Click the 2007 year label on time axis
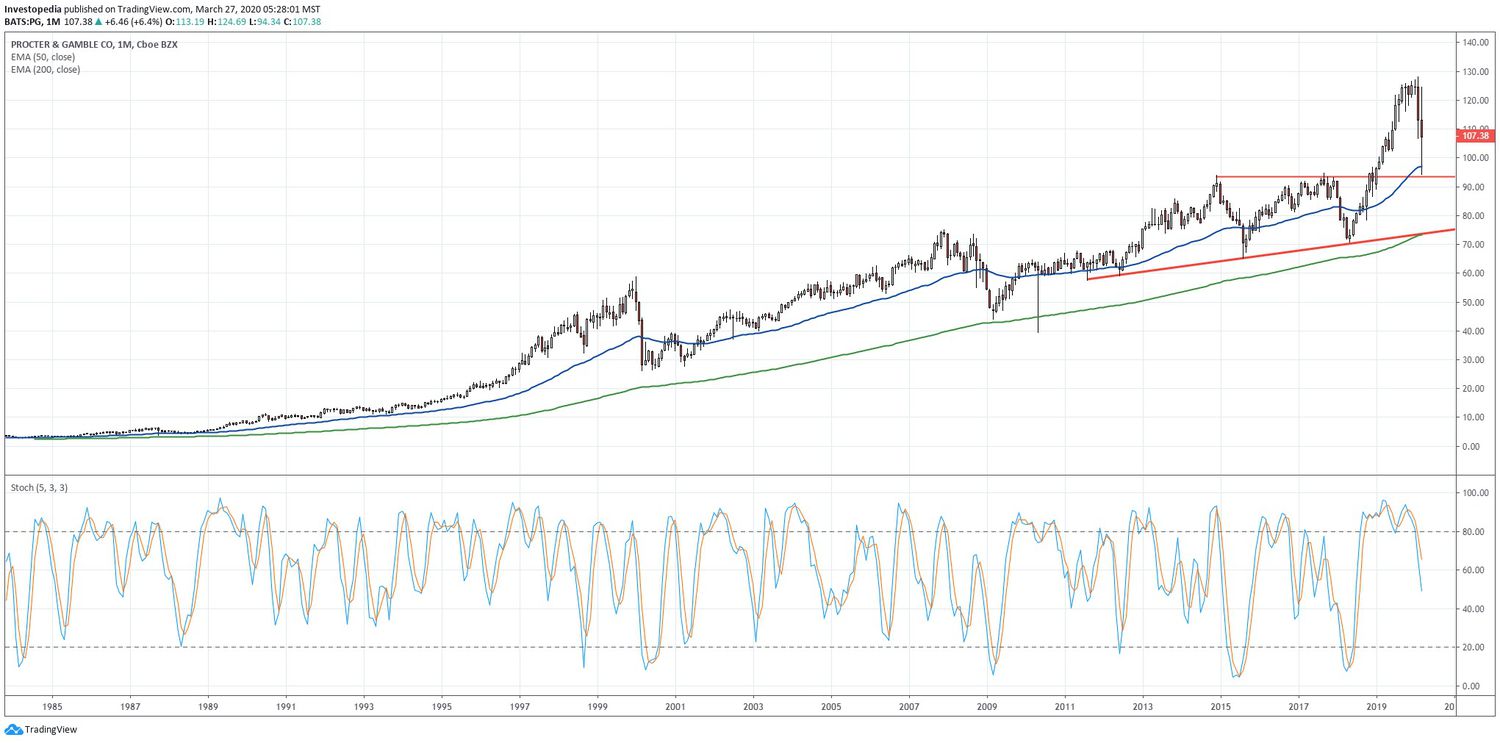Screen dimensions: 1500x743 click(x=909, y=707)
